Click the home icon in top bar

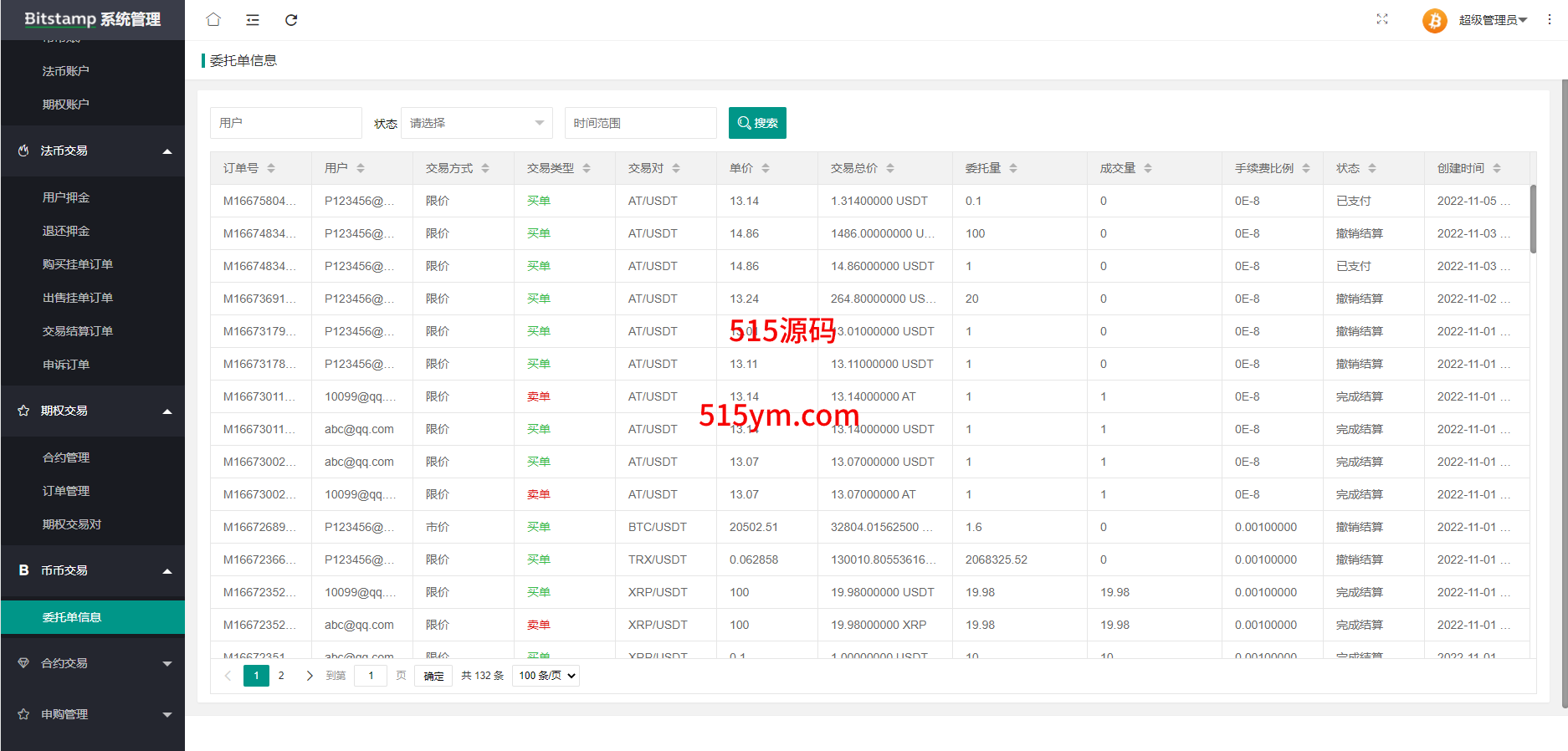click(x=213, y=19)
